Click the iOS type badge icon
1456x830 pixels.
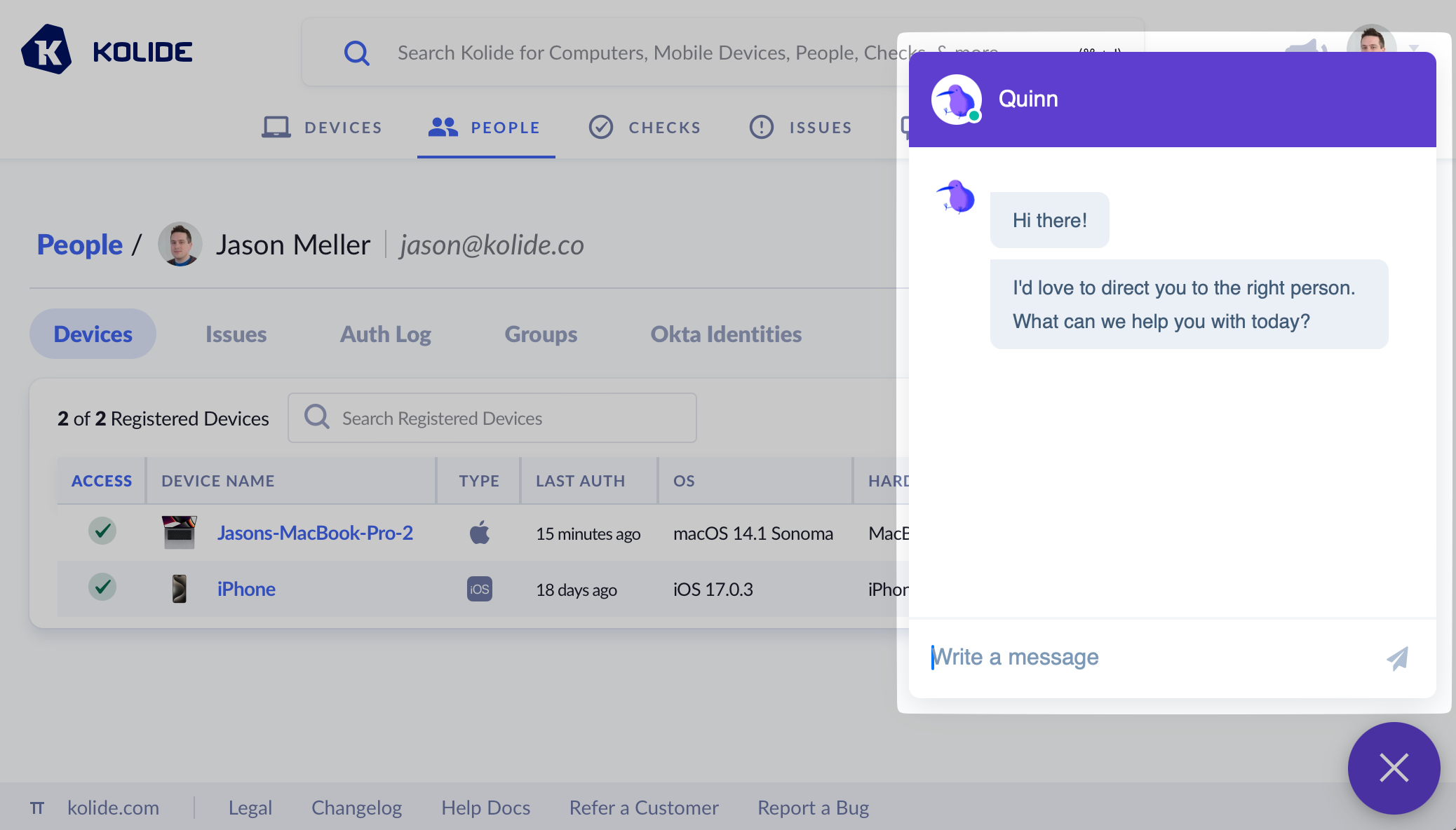tap(480, 589)
